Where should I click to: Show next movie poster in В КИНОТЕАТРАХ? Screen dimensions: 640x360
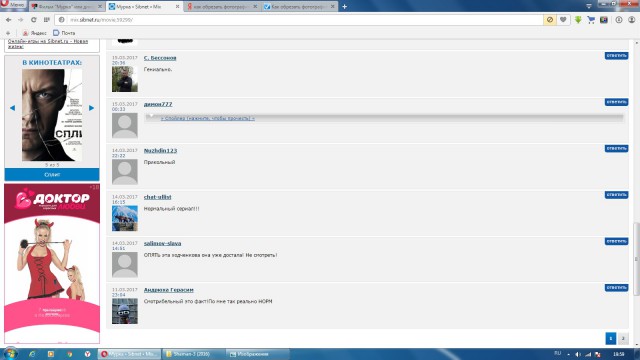tap(91, 108)
